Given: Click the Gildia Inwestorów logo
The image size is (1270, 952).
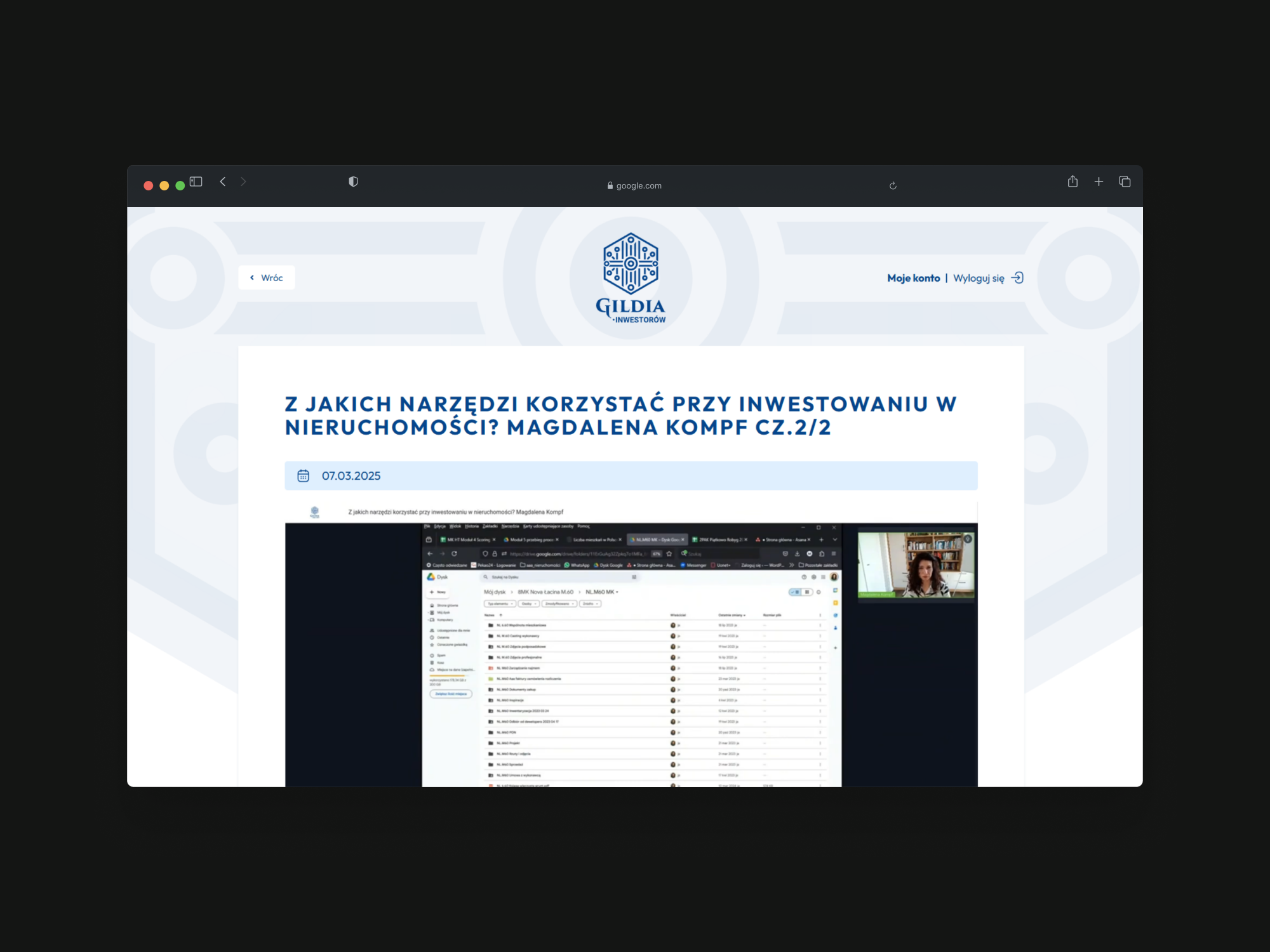Looking at the screenshot, I should (631, 278).
